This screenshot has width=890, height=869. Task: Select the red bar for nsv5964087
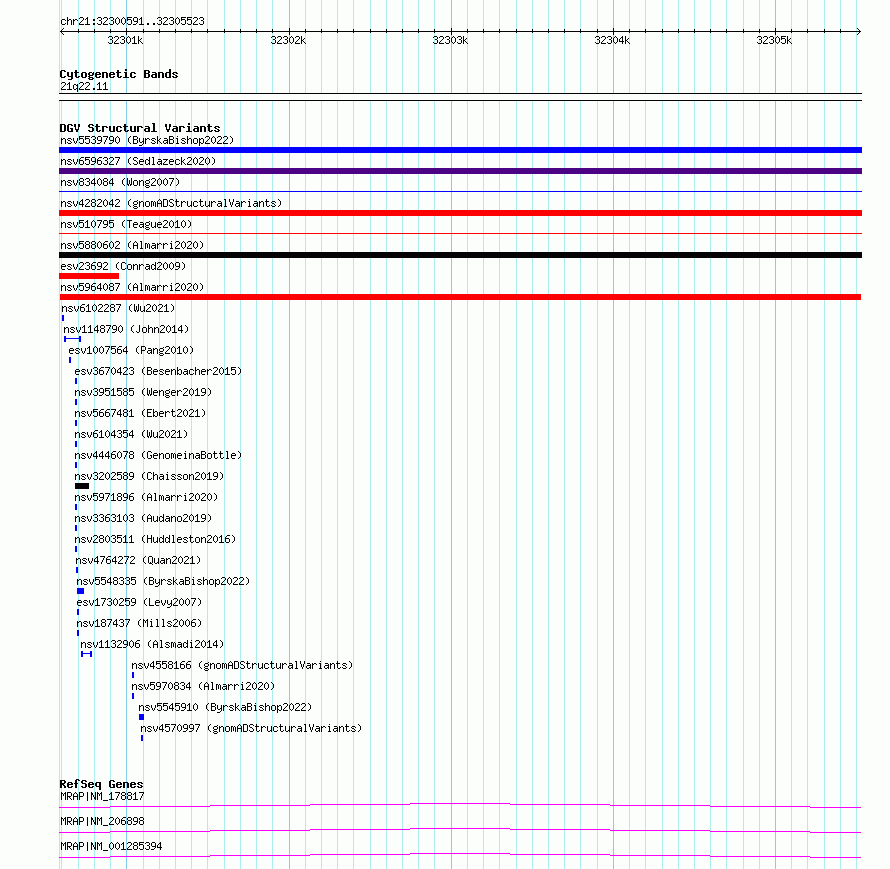point(460,297)
